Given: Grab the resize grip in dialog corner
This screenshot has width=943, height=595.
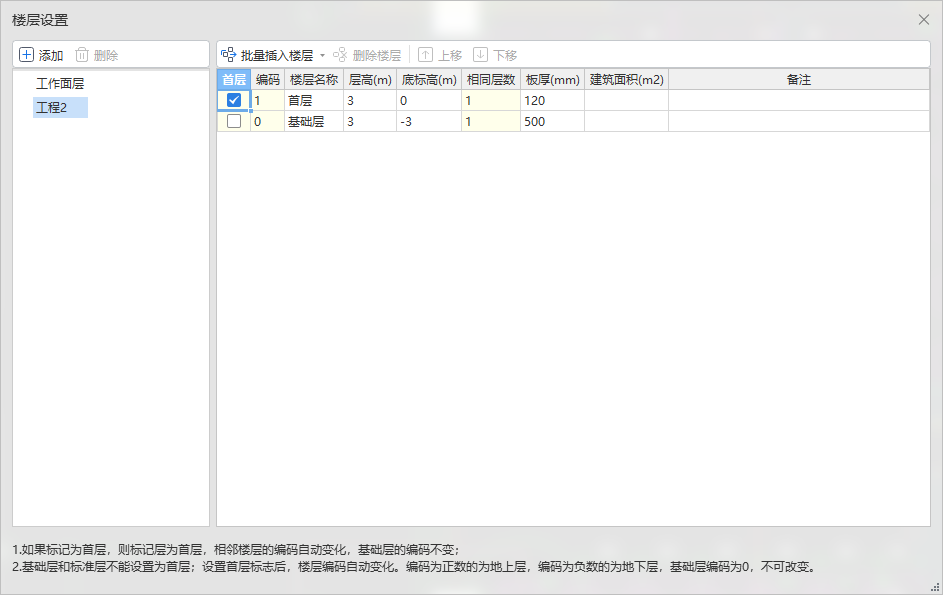Looking at the screenshot, I should (935, 587).
